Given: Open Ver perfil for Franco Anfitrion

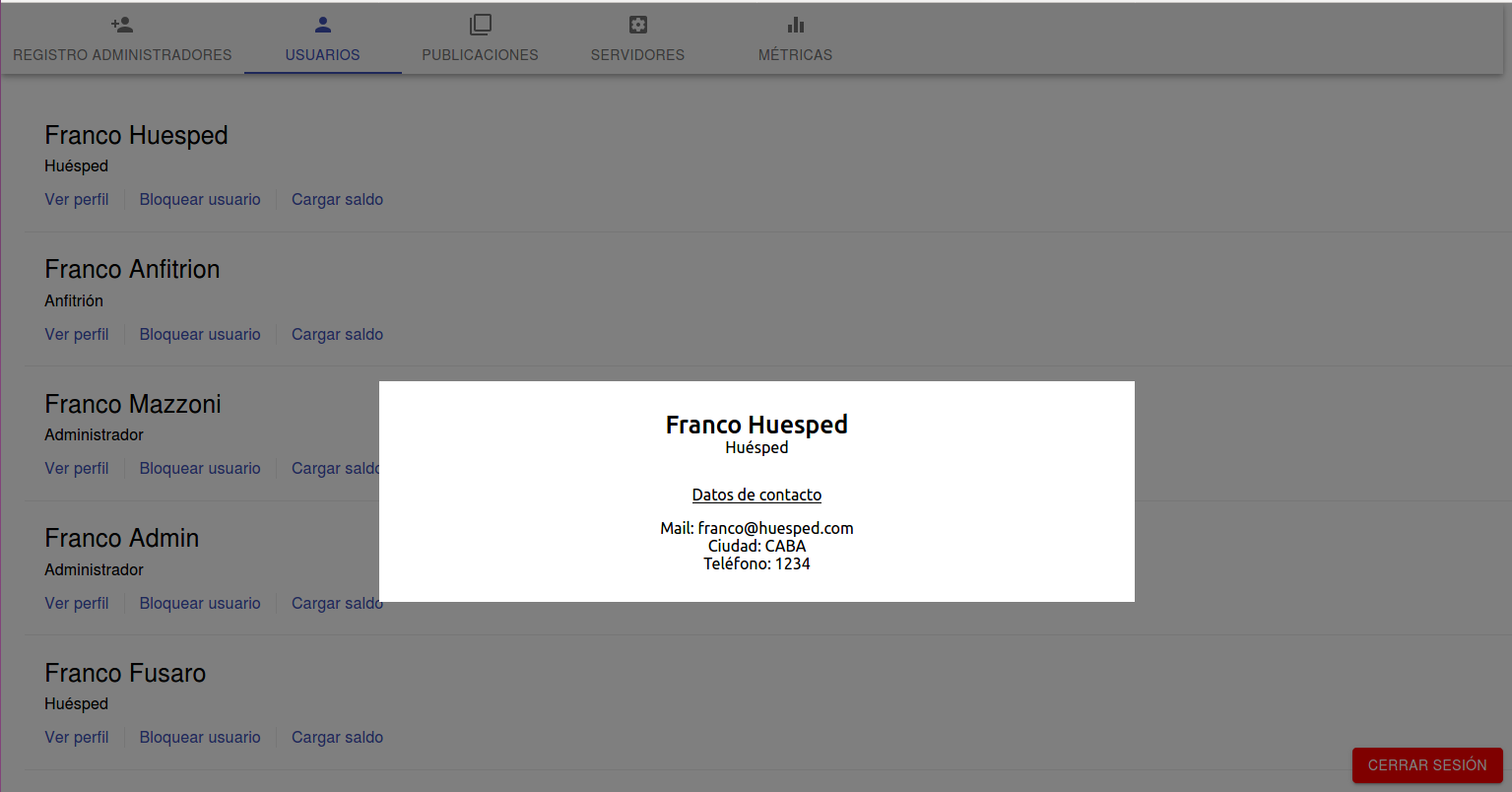Looking at the screenshot, I should [x=77, y=334].
